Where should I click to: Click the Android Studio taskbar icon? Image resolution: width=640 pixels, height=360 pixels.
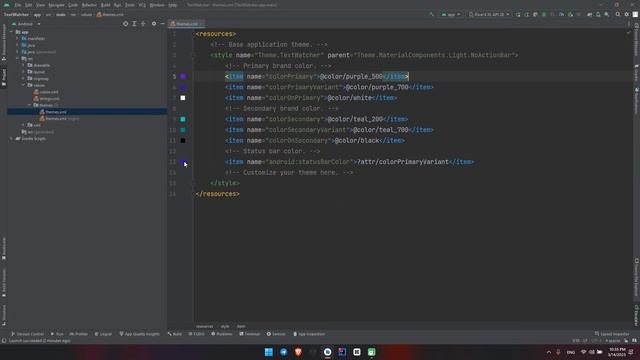click(327, 352)
